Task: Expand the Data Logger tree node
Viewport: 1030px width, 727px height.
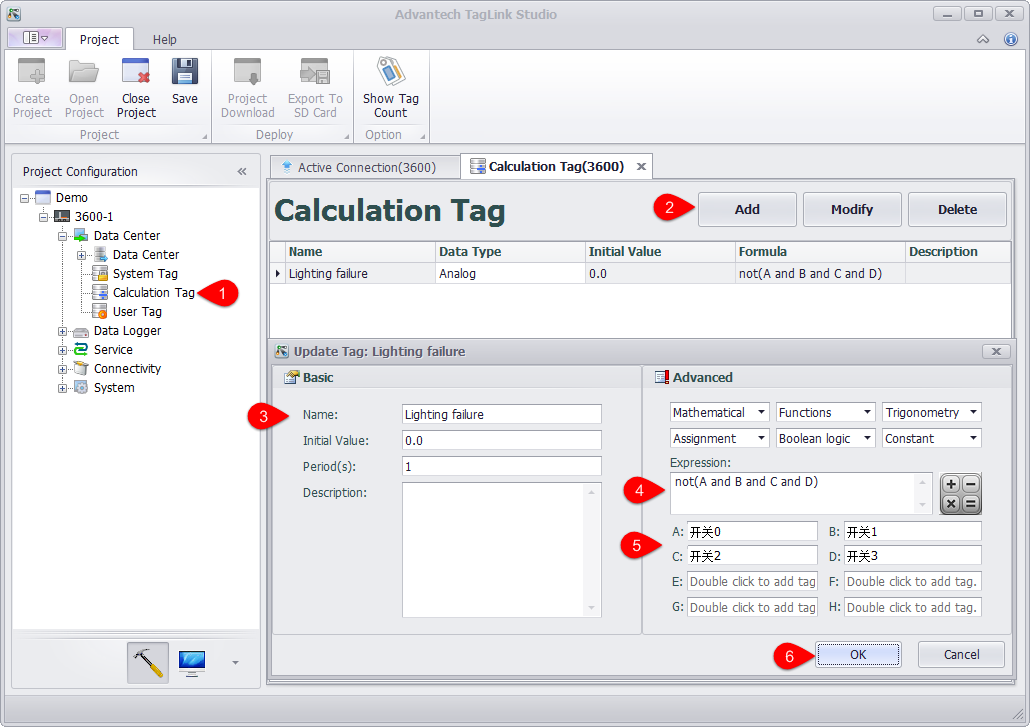Action: (63, 331)
